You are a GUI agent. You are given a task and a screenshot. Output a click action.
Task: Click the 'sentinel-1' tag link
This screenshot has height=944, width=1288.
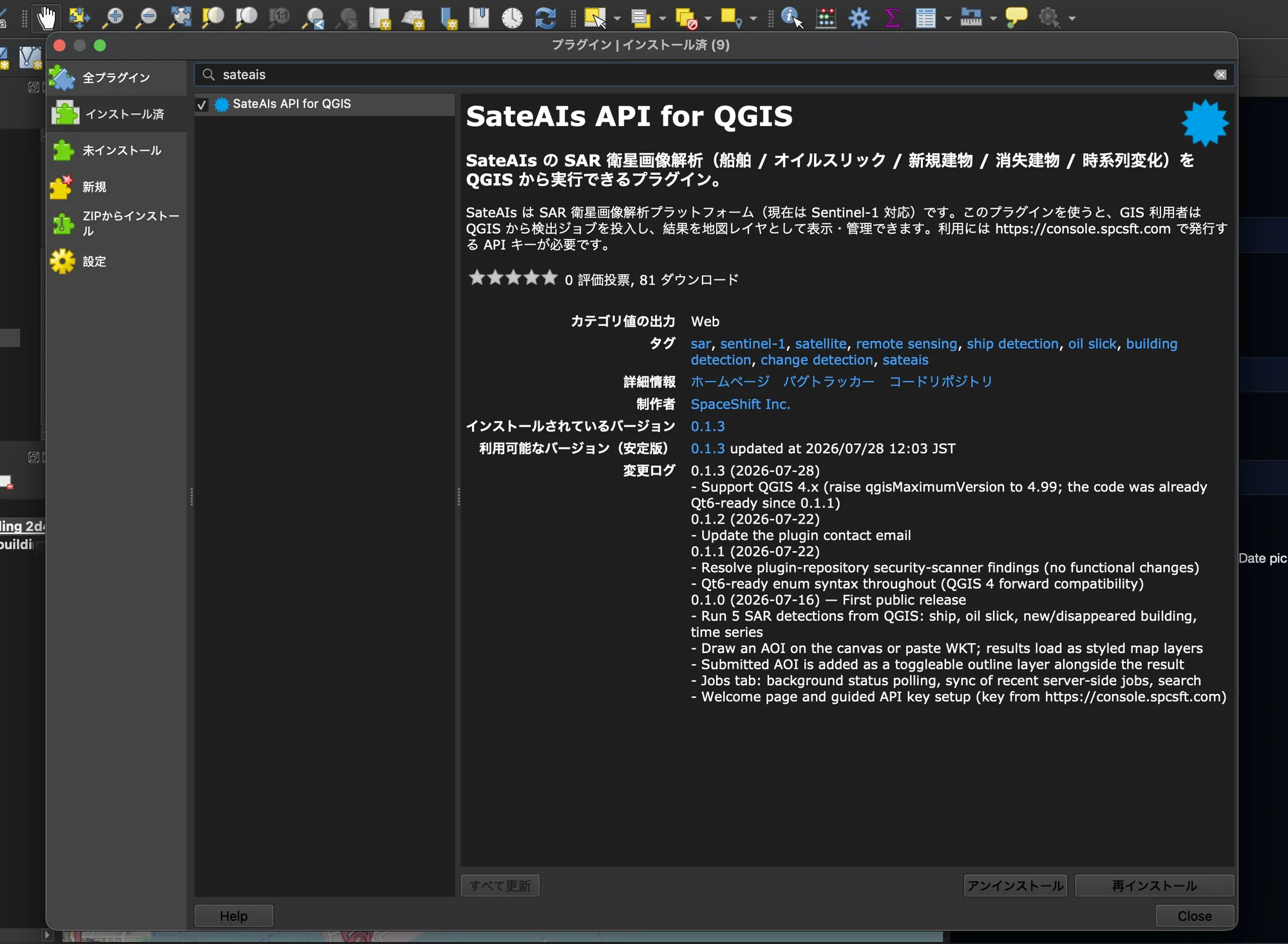pos(753,344)
